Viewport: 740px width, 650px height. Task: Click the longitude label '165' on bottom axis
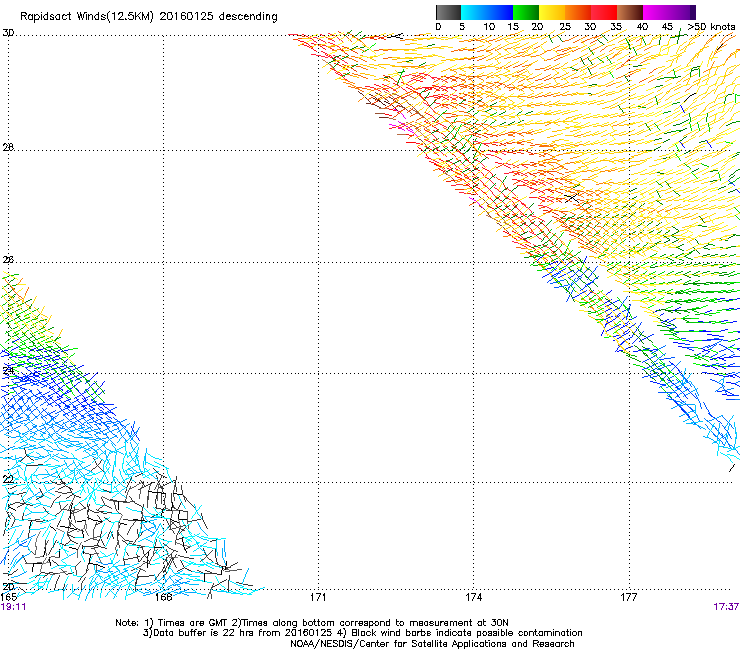[9, 597]
